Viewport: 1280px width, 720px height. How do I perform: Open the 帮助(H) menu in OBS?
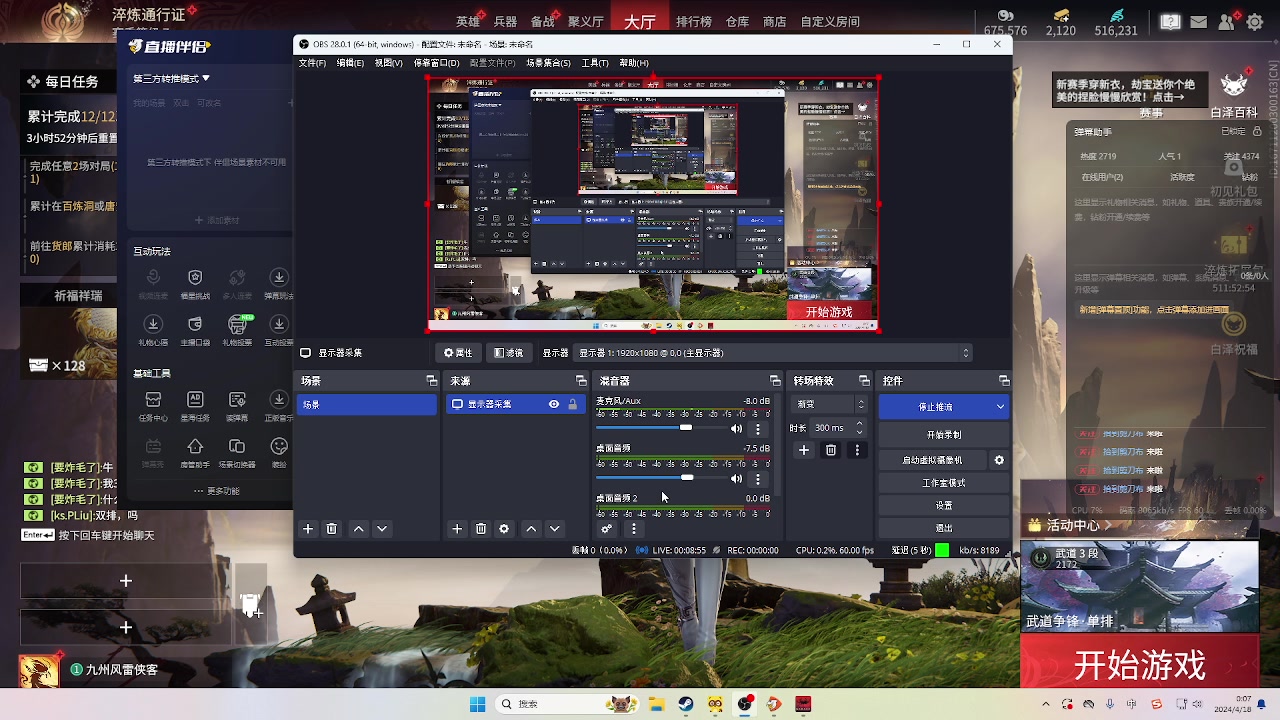click(633, 63)
